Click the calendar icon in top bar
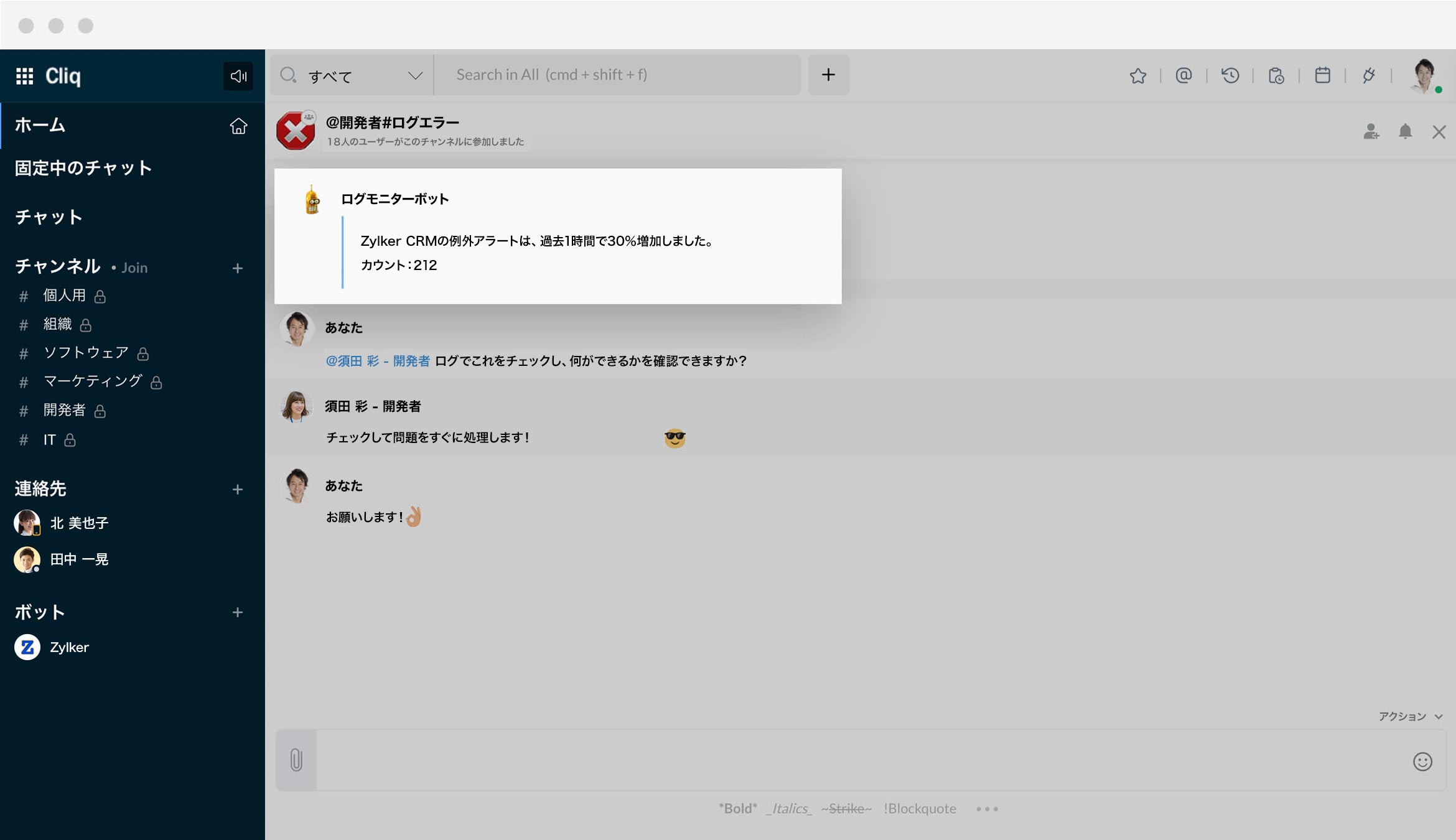The image size is (1456, 840). (x=1322, y=76)
